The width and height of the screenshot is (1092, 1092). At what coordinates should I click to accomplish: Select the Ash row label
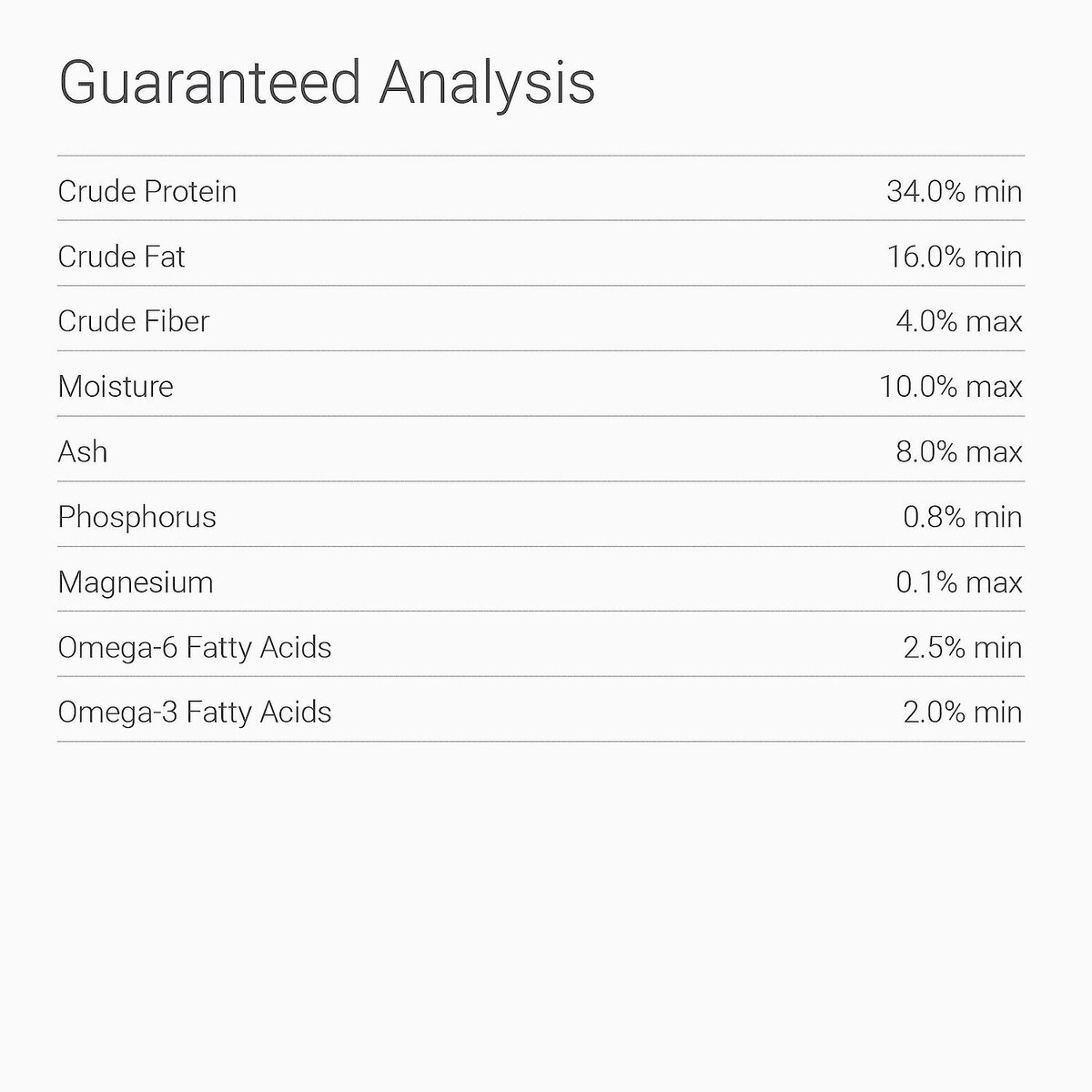(82, 452)
